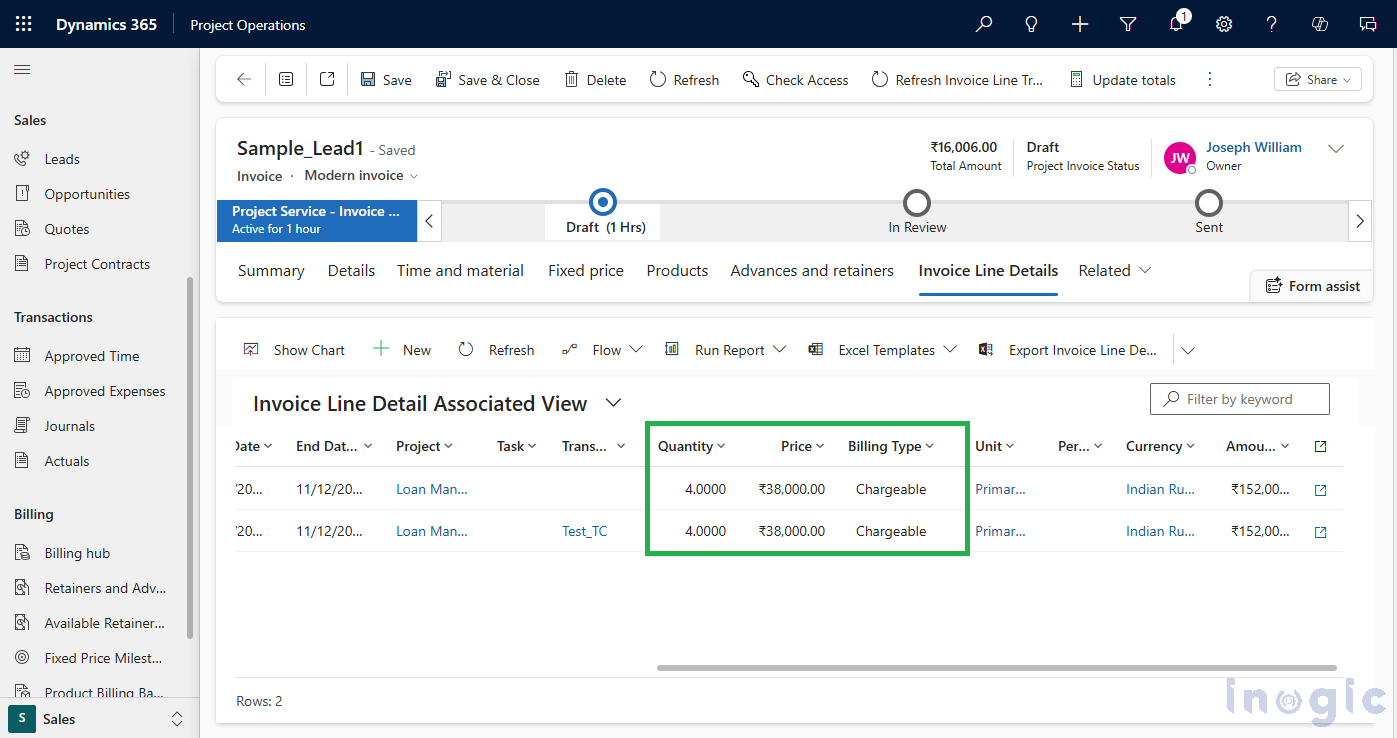
Task: Open the Invoice Line Details tab
Action: point(987,270)
